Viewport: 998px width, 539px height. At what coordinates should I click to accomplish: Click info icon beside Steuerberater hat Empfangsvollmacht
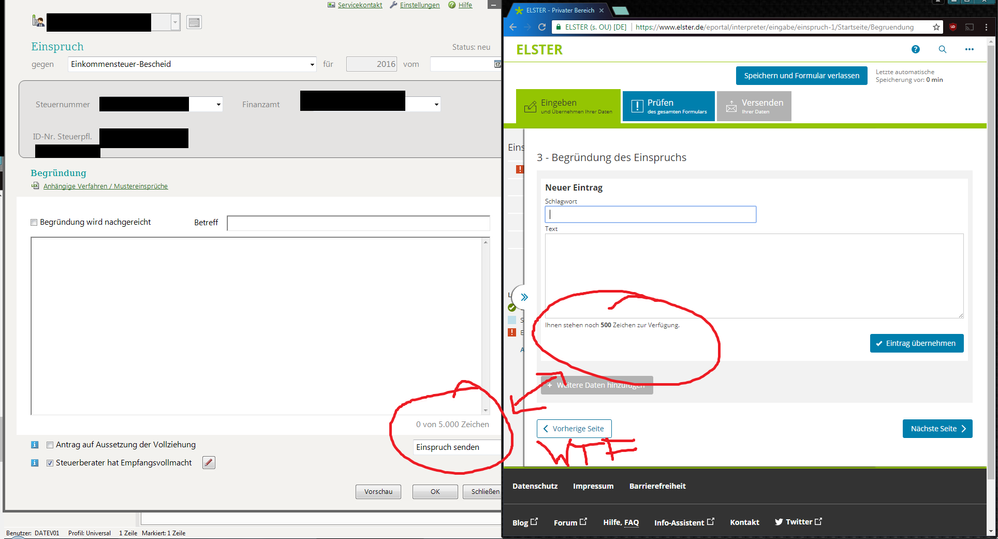tap(34, 463)
